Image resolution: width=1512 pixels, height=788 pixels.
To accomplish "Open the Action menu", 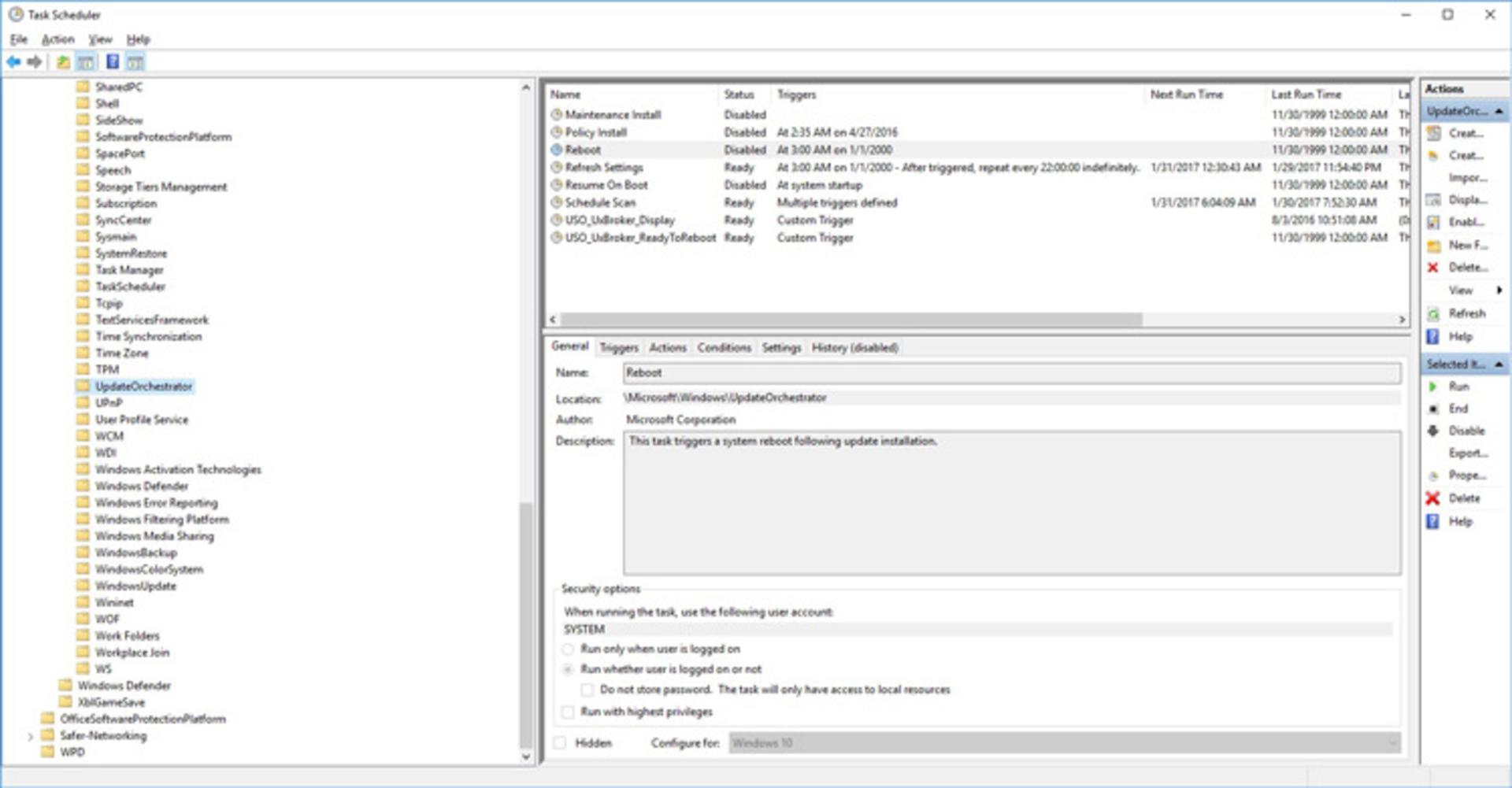I will pyautogui.click(x=57, y=39).
